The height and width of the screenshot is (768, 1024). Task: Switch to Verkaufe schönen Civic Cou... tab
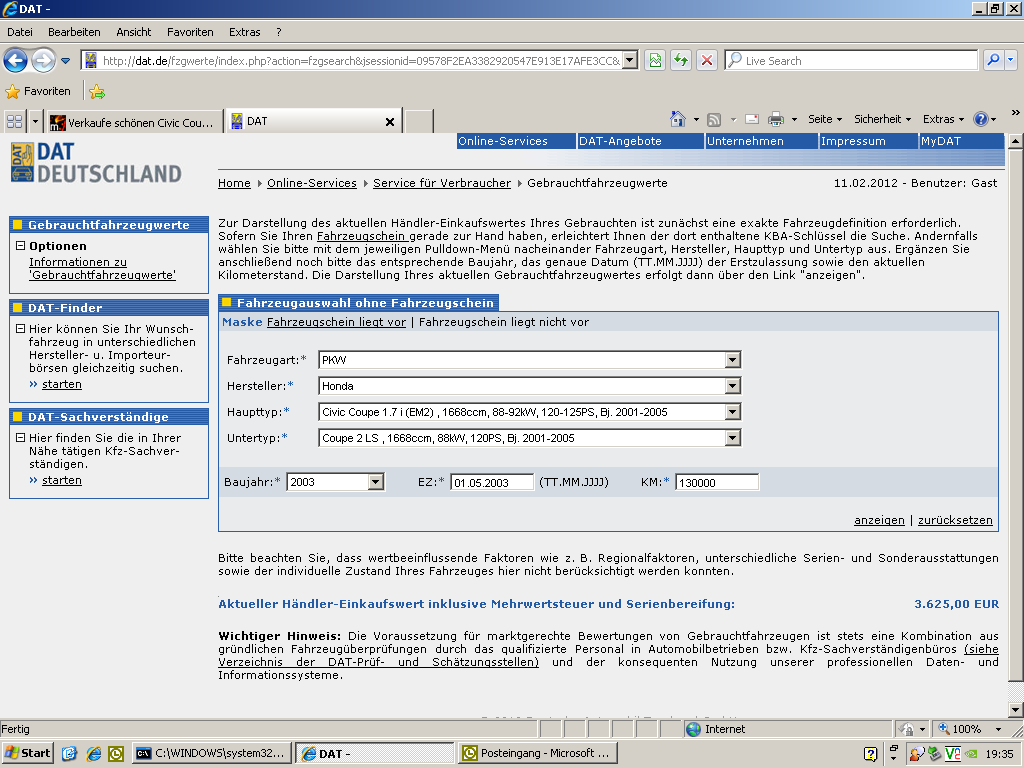(x=134, y=122)
